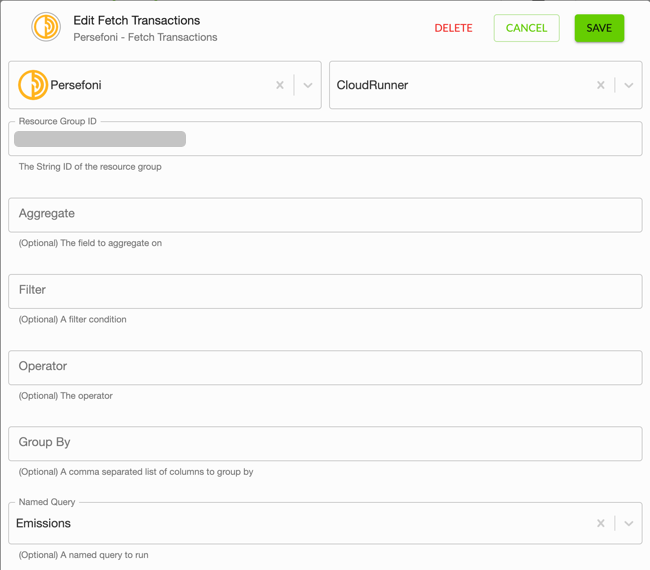Clear the Emissions named query

tap(601, 523)
